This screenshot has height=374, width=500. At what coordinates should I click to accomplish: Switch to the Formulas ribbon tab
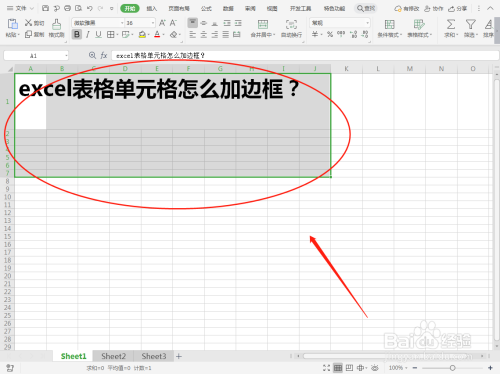[206, 8]
